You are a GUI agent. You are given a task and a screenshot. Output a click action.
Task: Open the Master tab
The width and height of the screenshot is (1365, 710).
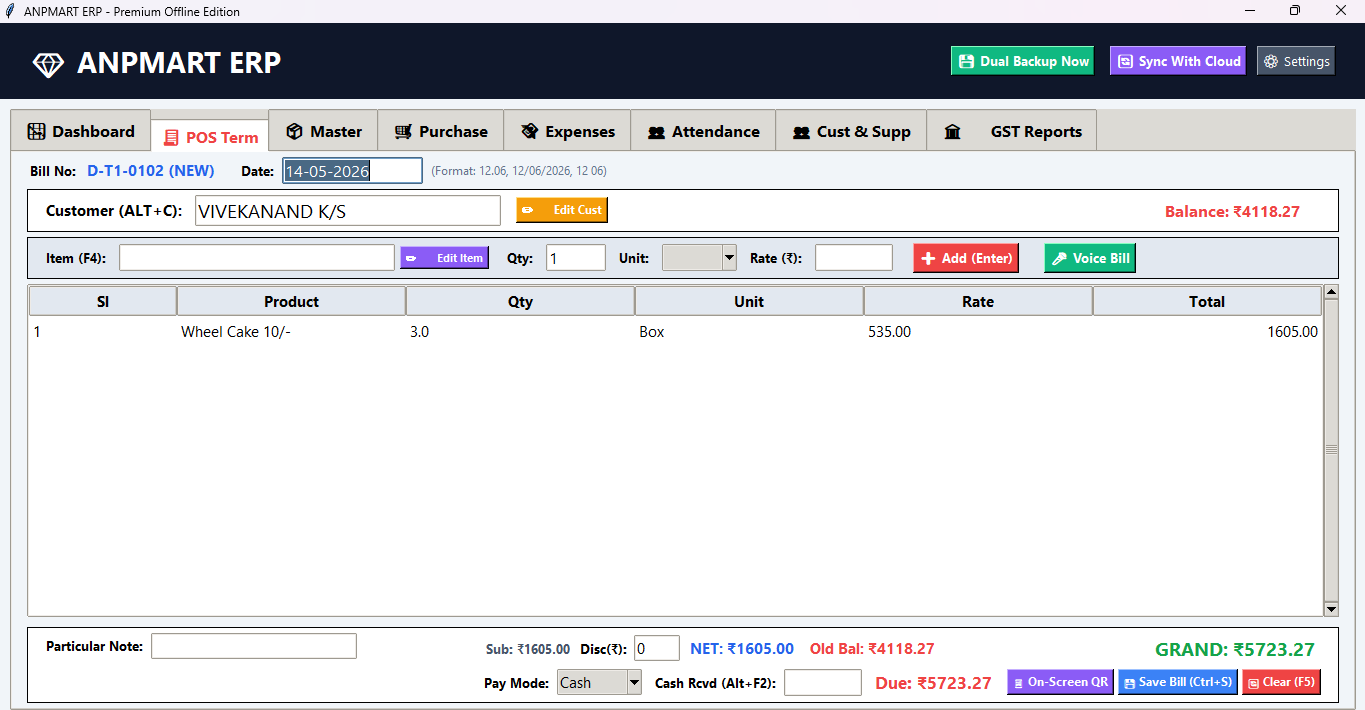323,131
